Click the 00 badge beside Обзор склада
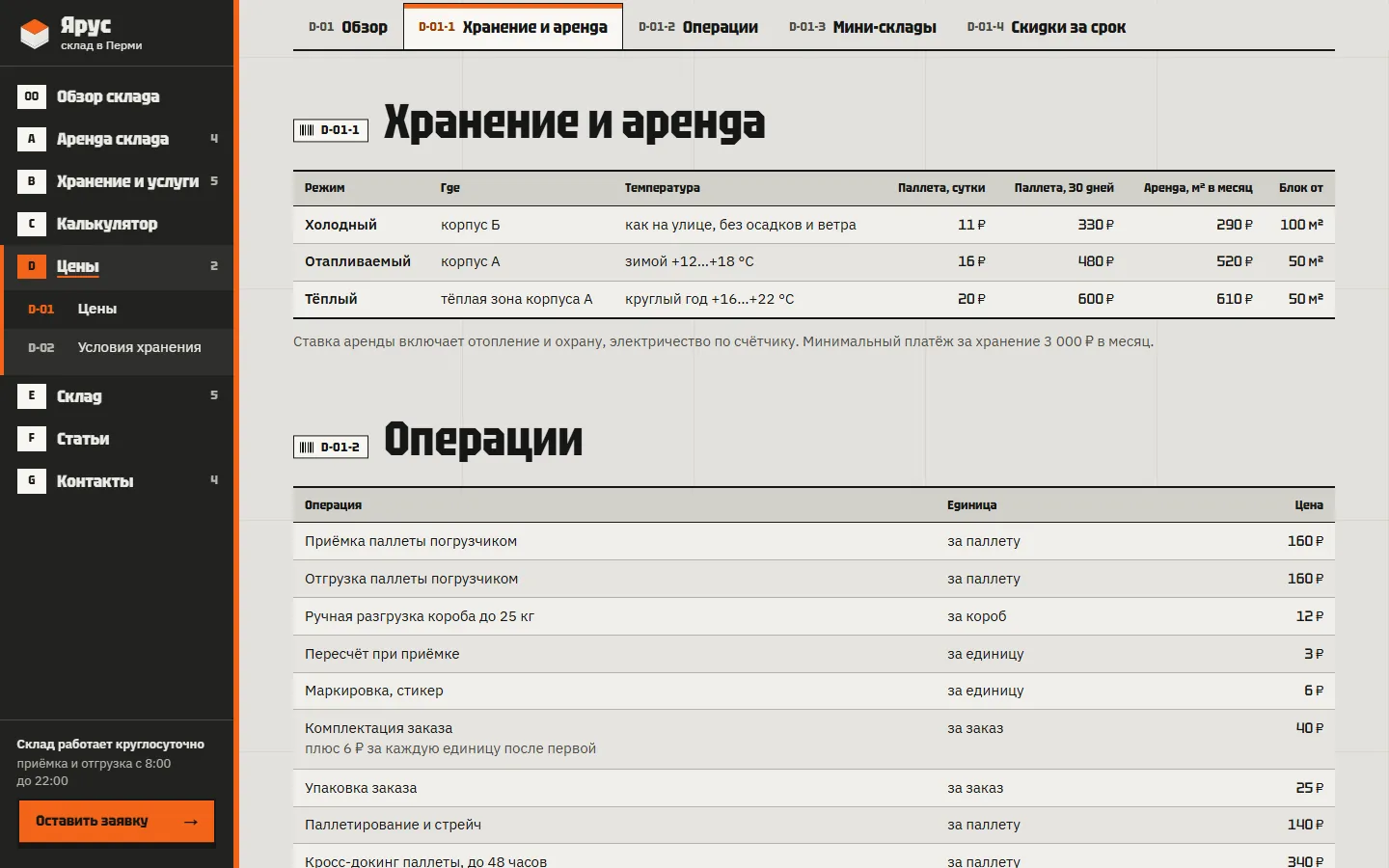This screenshot has width=1389, height=868. [x=32, y=96]
